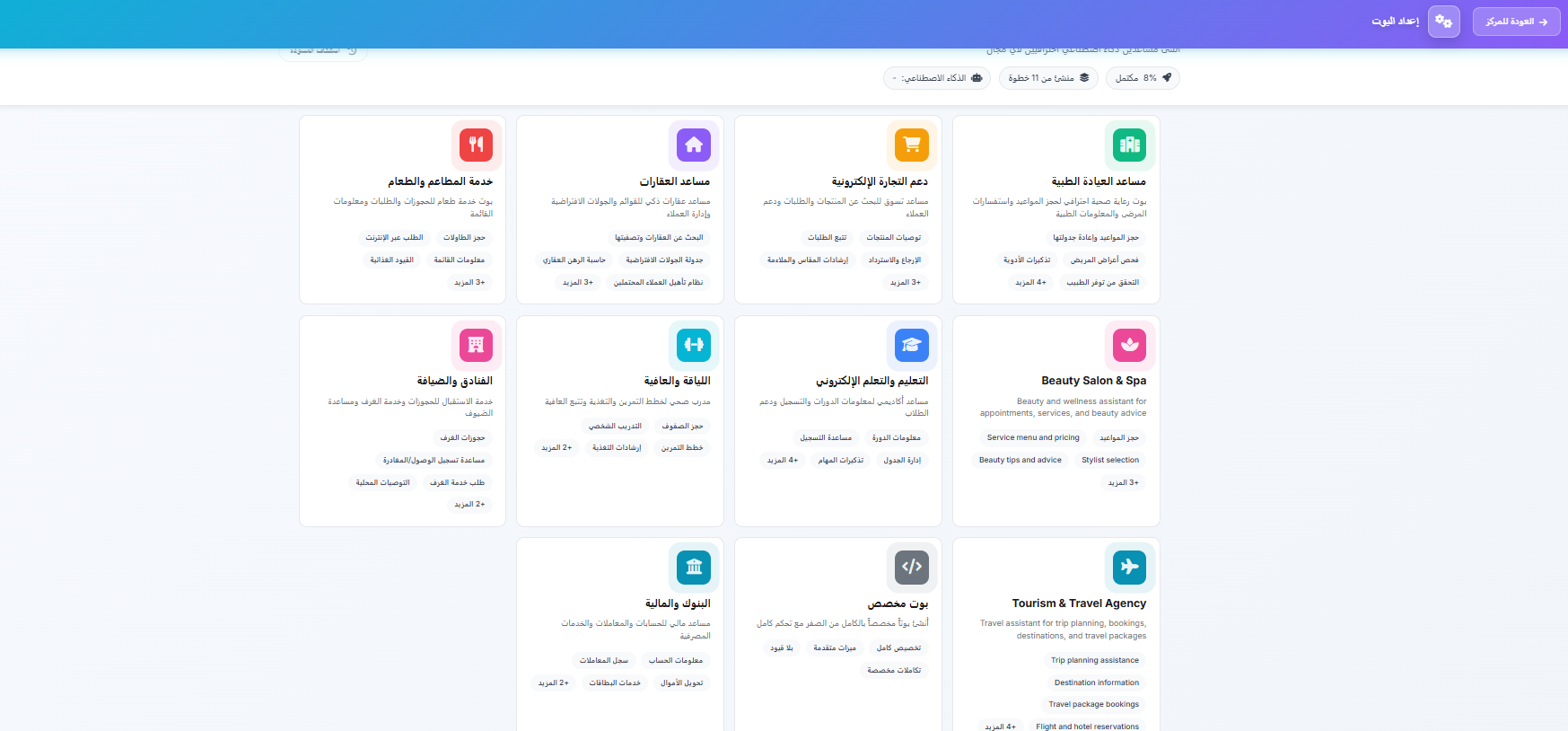Click the 'الذكاء الاصطناعي' status pill
Image resolution: width=1568 pixels, height=731 pixels.
[937, 78]
